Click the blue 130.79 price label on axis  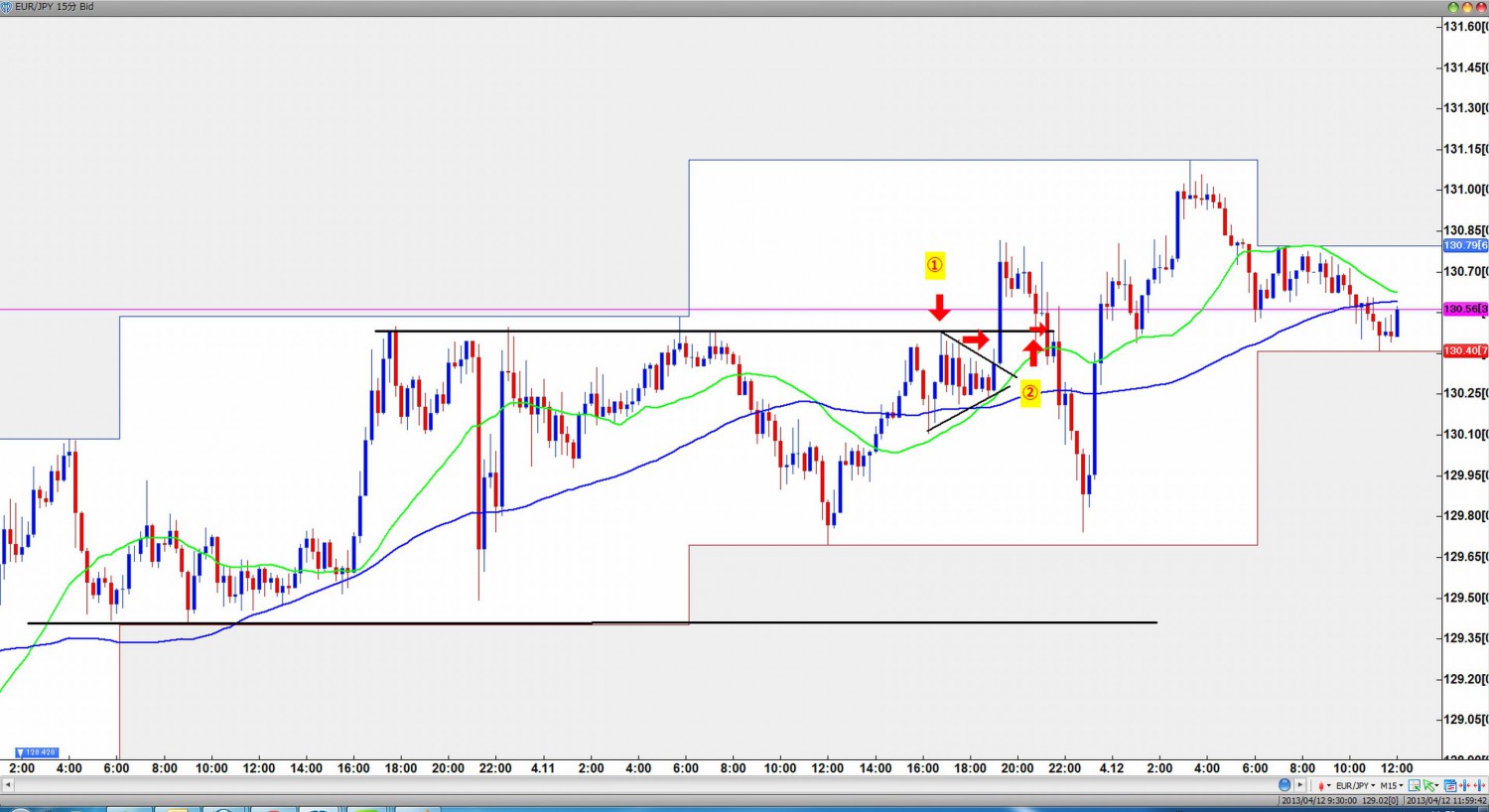pos(1465,245)
